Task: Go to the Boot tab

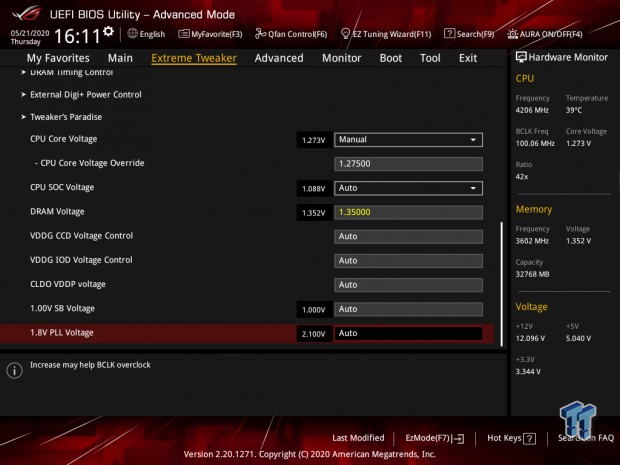Action: [x=391, y=58]
